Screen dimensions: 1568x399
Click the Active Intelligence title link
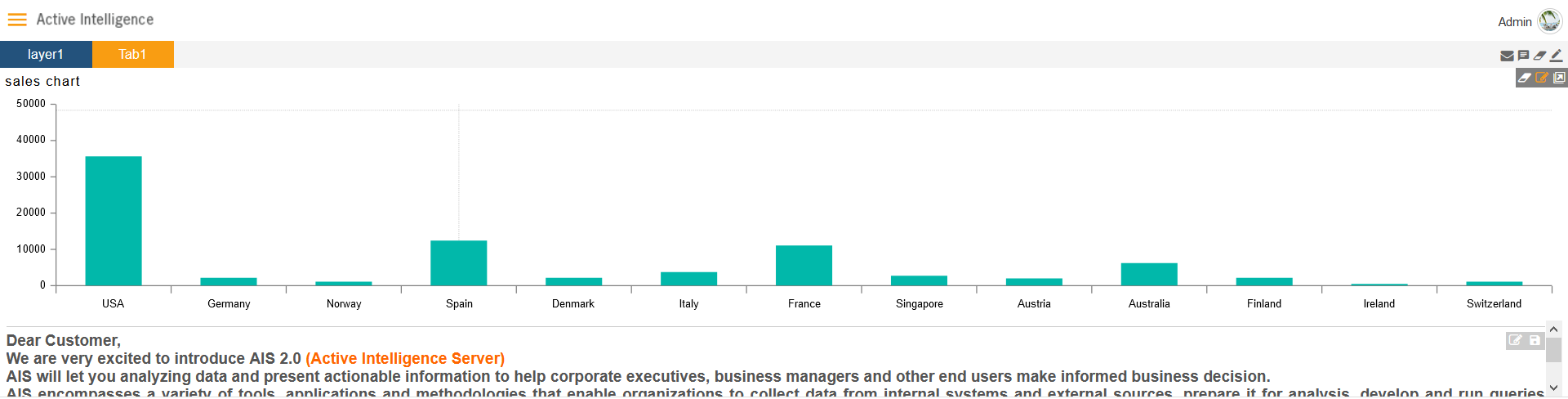click(95, 20)
